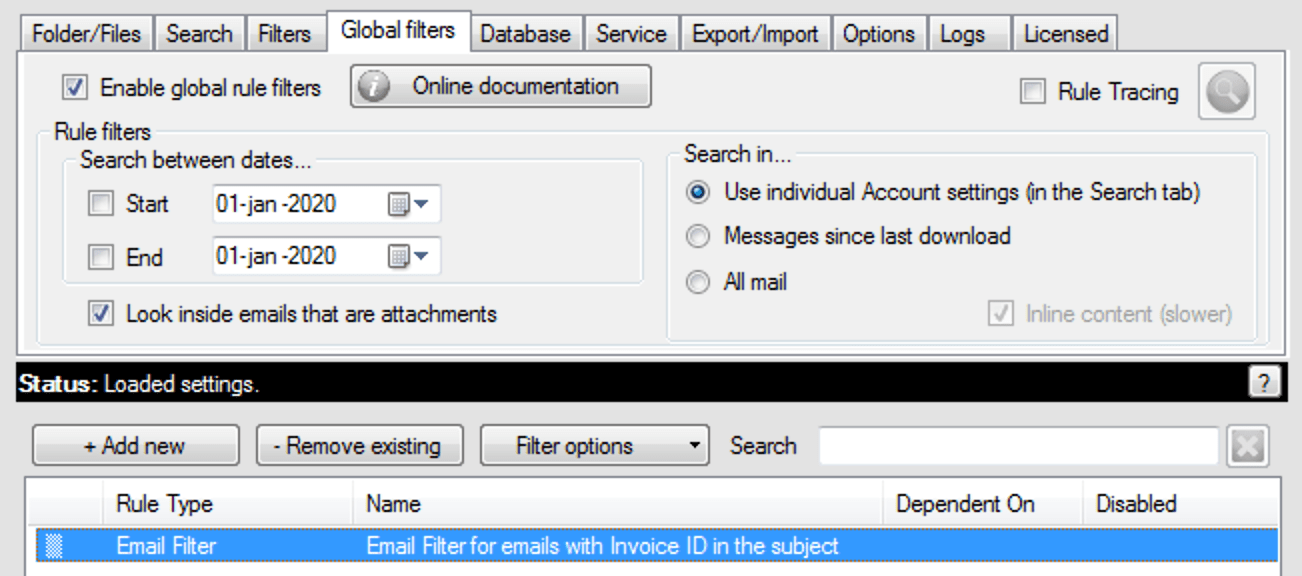Open the Online documentation button
The height and width of the screenshot is (576, 1302).
(x=500, y=87)
